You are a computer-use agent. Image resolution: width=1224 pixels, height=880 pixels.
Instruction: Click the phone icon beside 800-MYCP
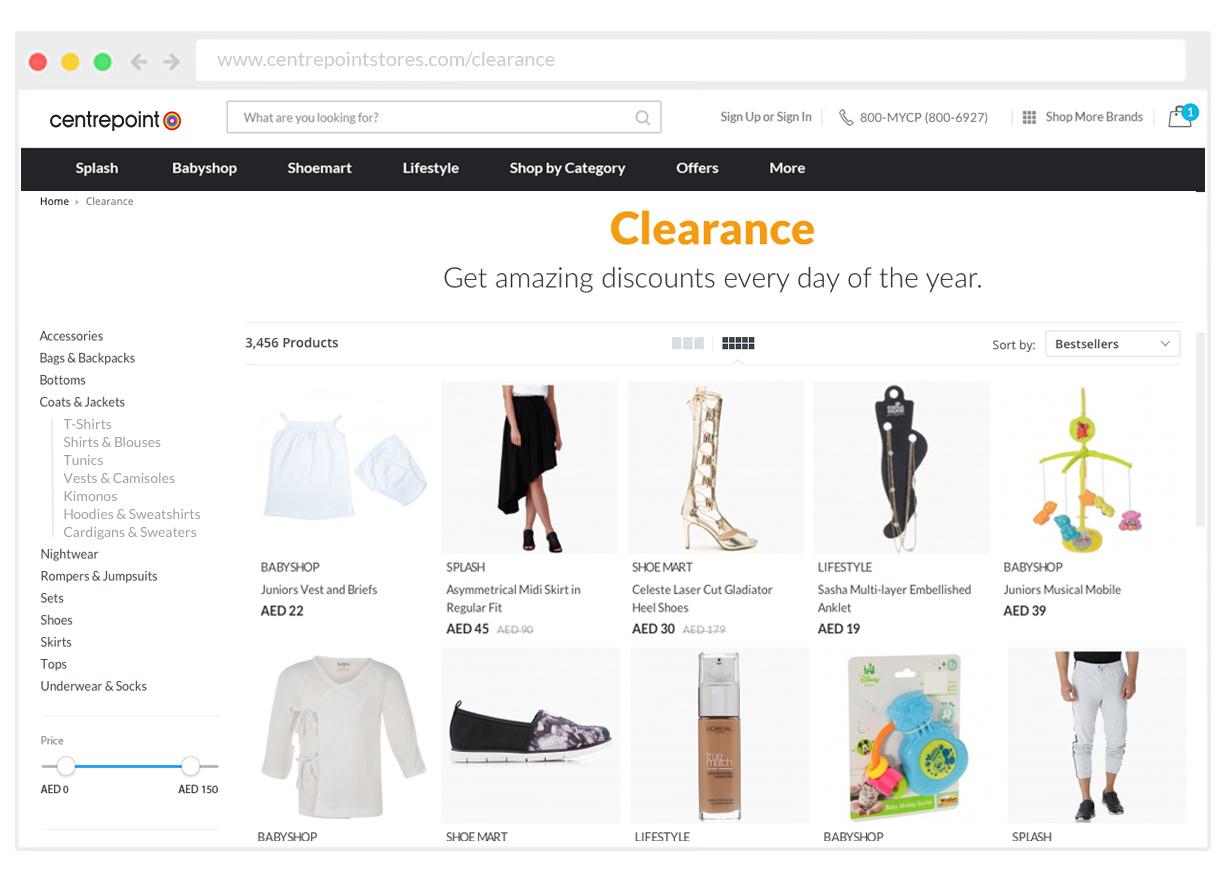tap(846, 117)
